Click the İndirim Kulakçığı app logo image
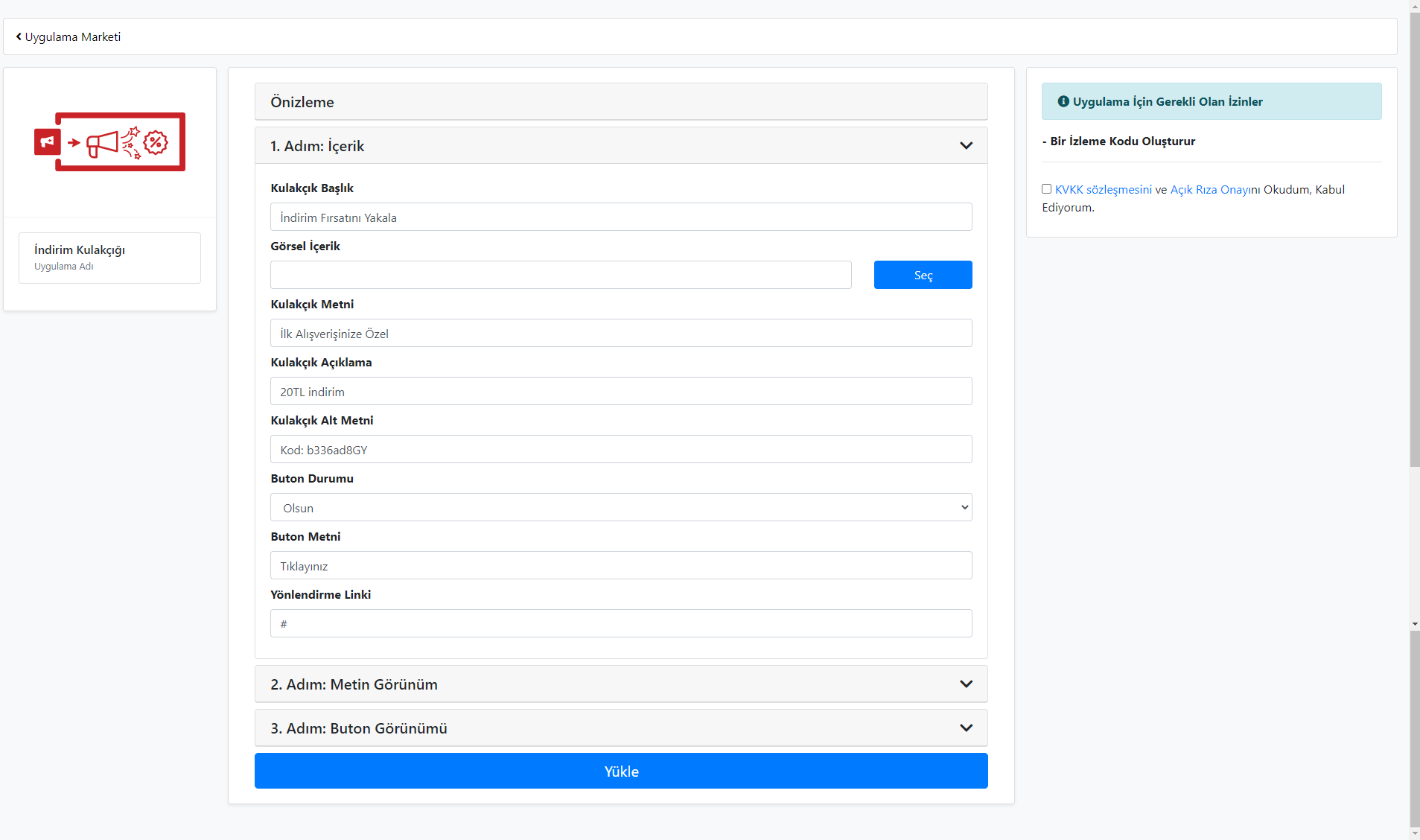 pyautogui.click(x=109, y=141)
